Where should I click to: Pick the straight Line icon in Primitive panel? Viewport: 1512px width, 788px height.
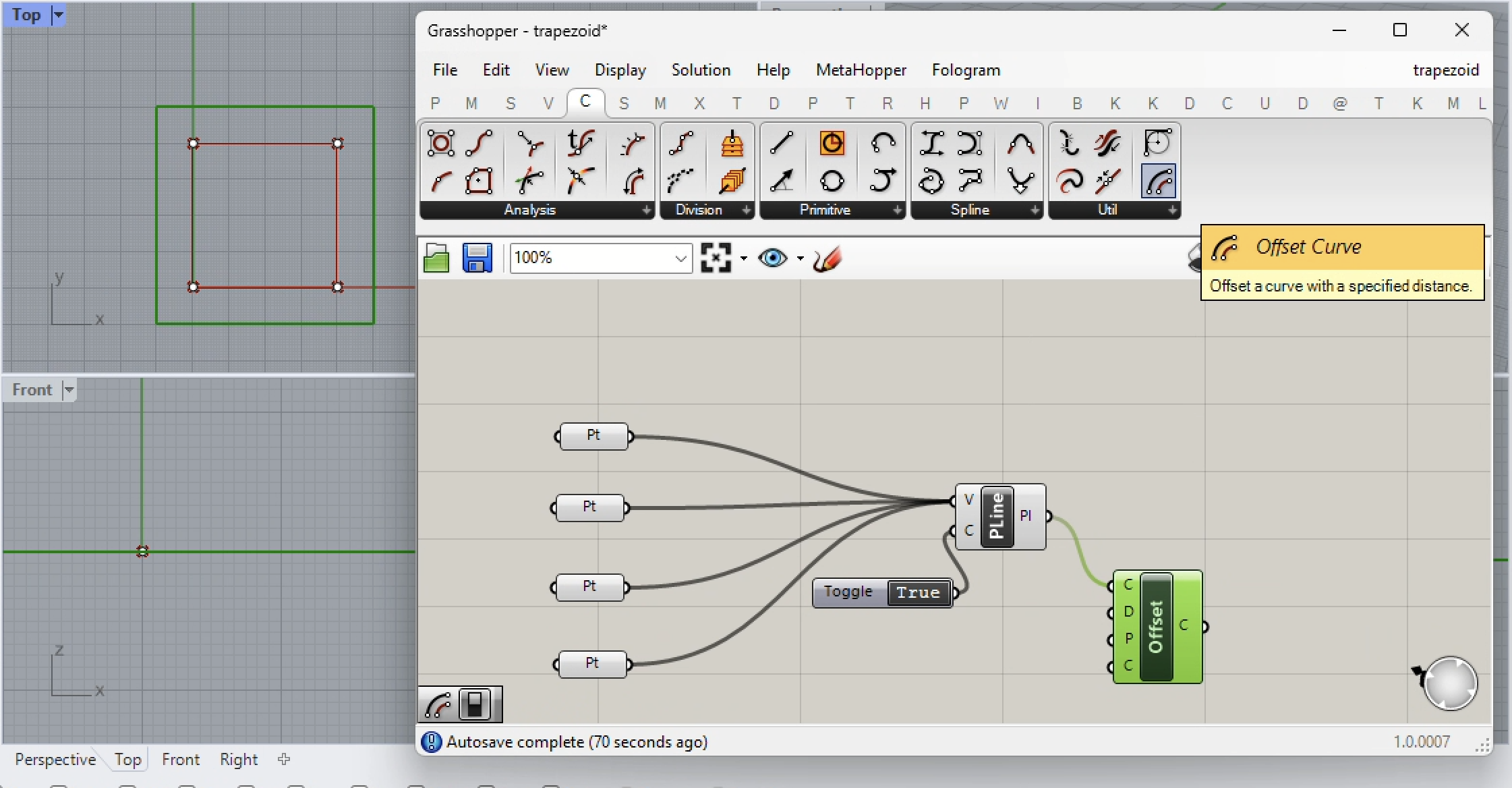click(782, 143)
